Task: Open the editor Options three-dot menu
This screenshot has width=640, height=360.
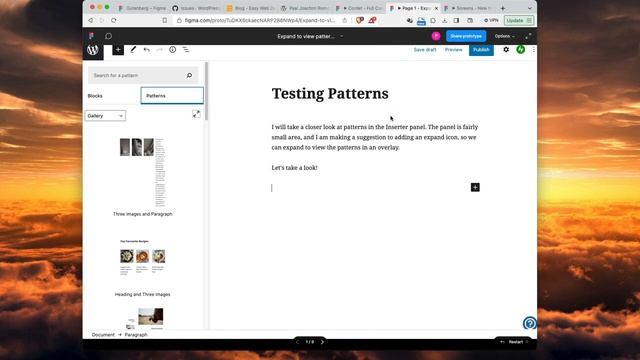Action: pos(533,49)
